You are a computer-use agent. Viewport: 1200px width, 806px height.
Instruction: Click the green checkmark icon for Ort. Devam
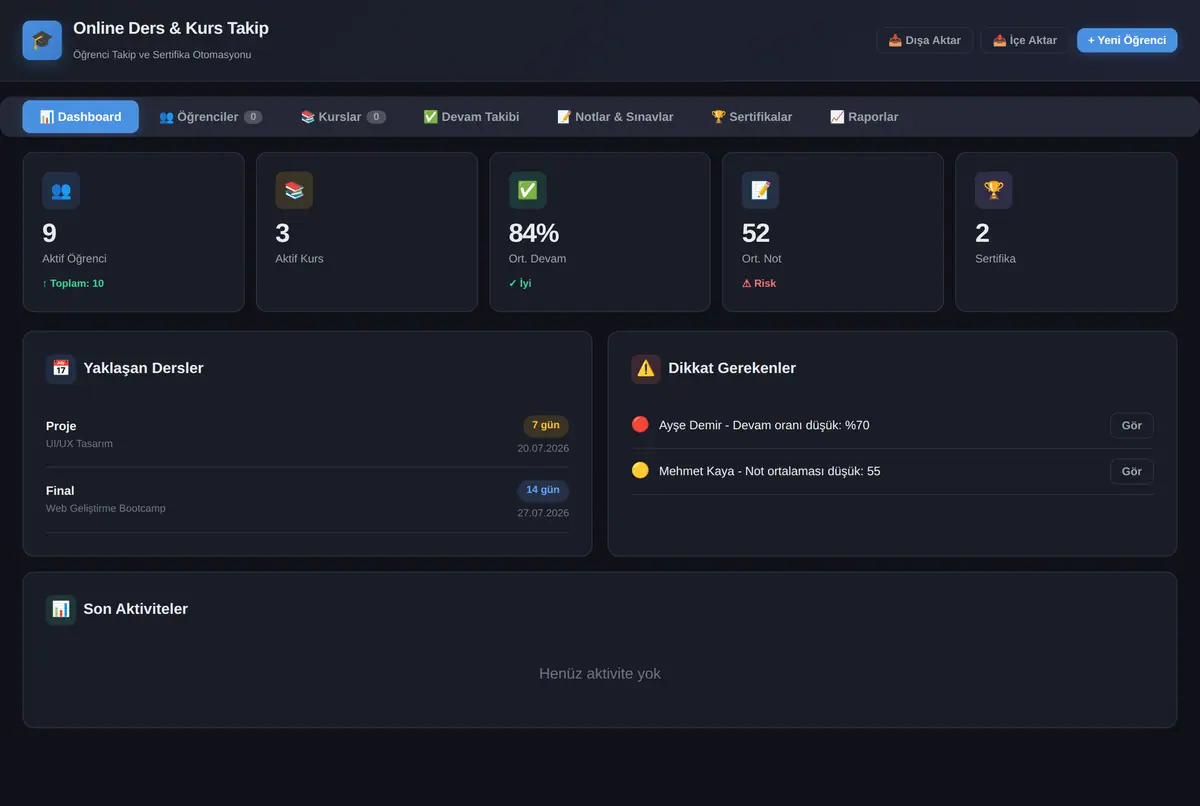pos(528,190)
